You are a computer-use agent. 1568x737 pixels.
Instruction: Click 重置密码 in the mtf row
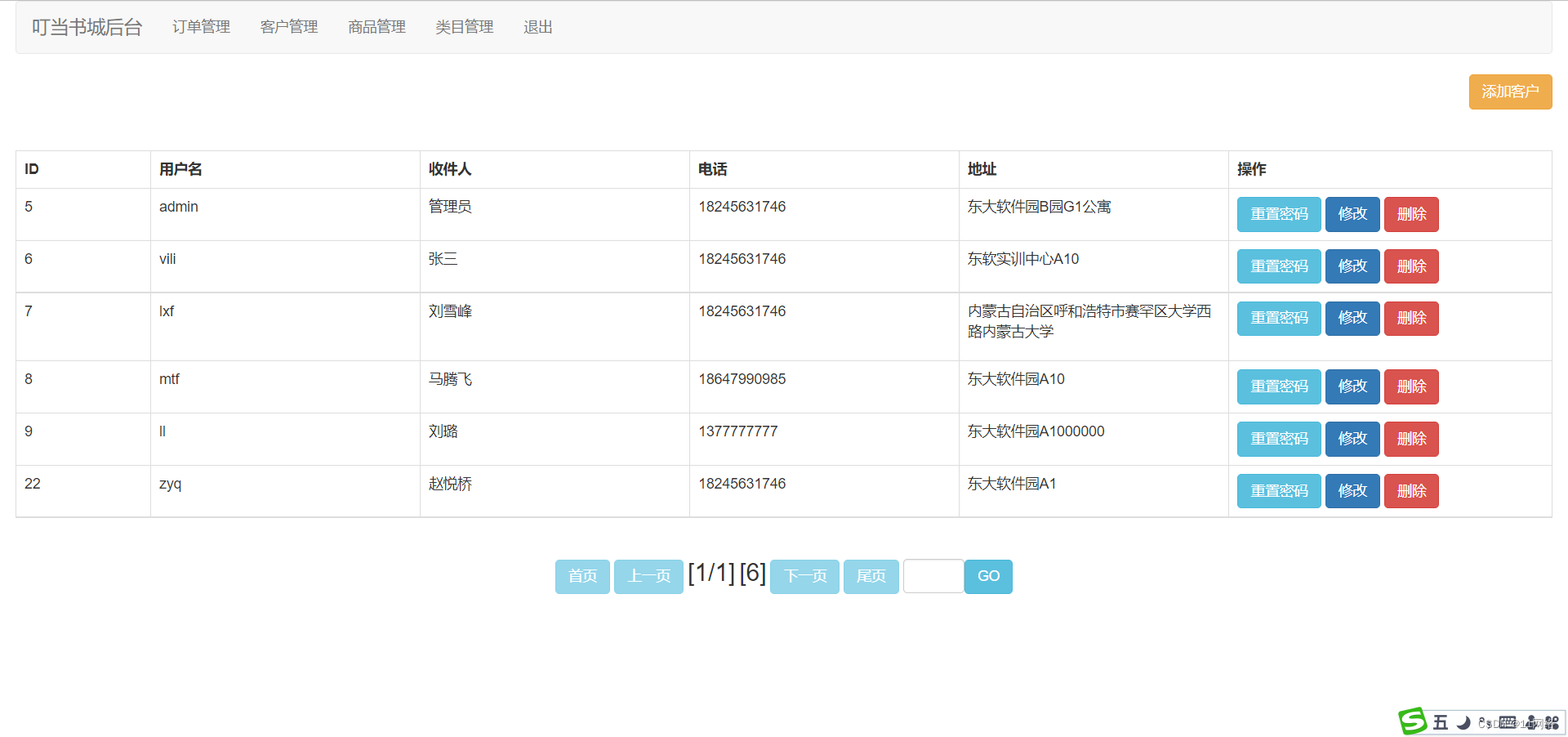1279,386
